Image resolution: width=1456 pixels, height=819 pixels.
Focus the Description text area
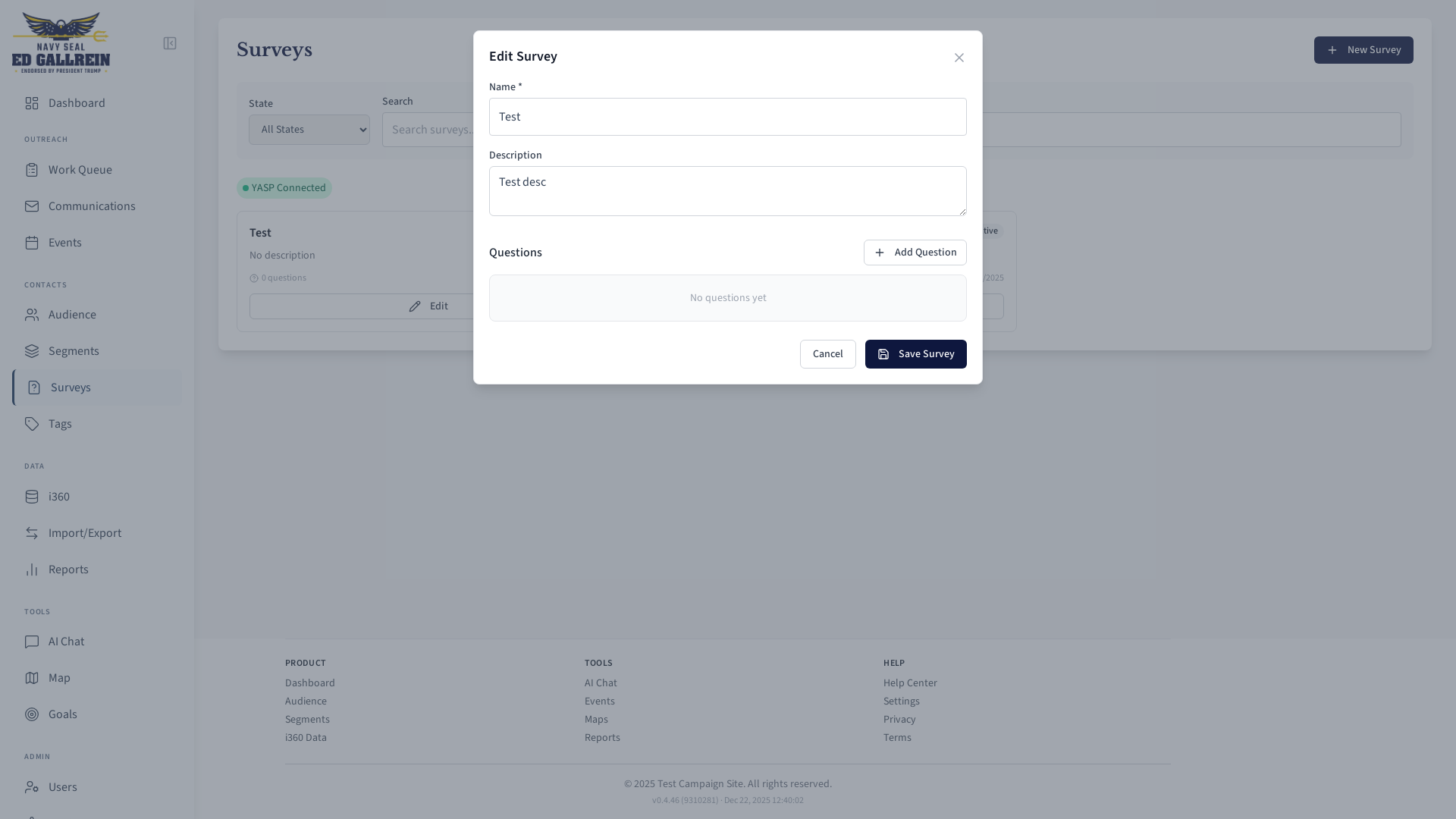click(727, 191)
